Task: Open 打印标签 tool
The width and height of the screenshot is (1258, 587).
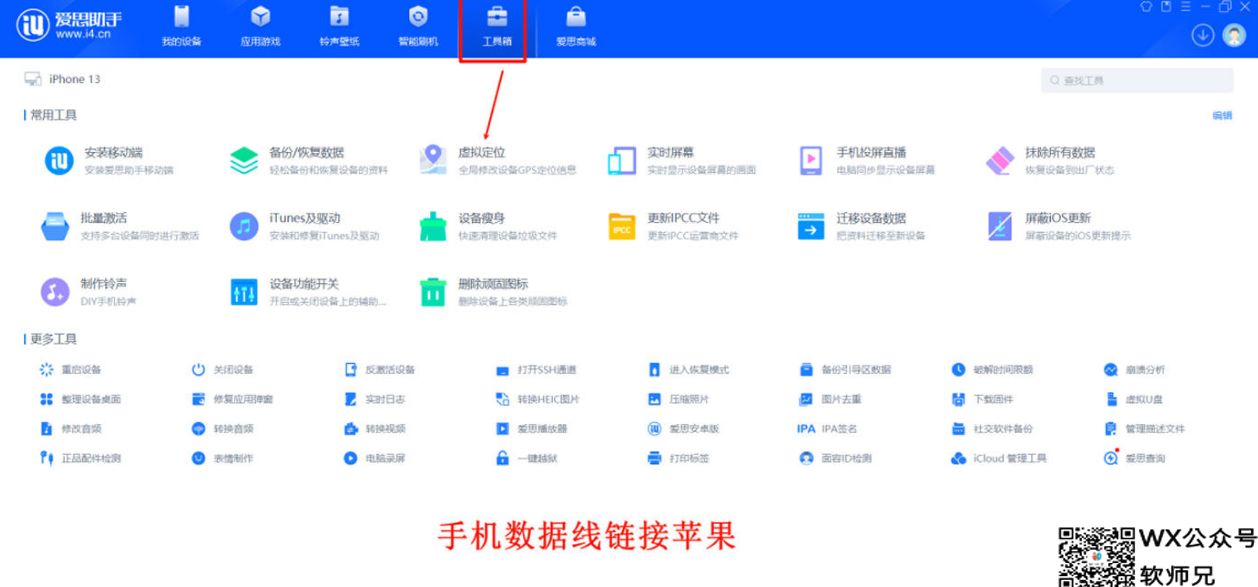Action: (678, 459)
